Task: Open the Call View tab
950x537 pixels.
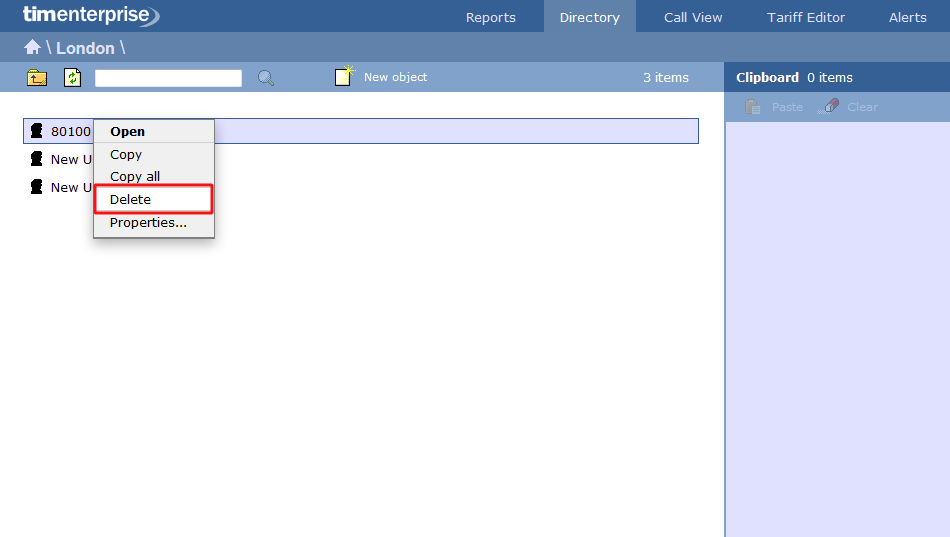Action: pyautogui.click(x=693, y=17)
